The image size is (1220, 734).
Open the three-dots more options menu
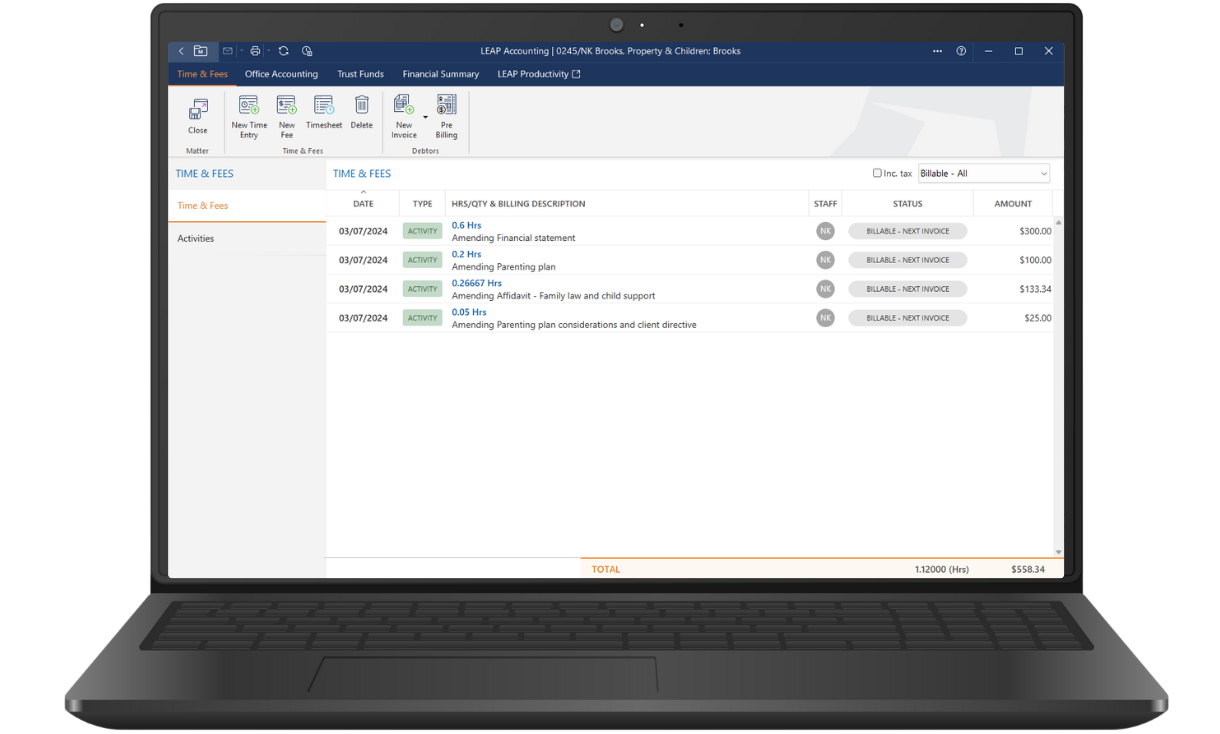[x=937, y=51]
